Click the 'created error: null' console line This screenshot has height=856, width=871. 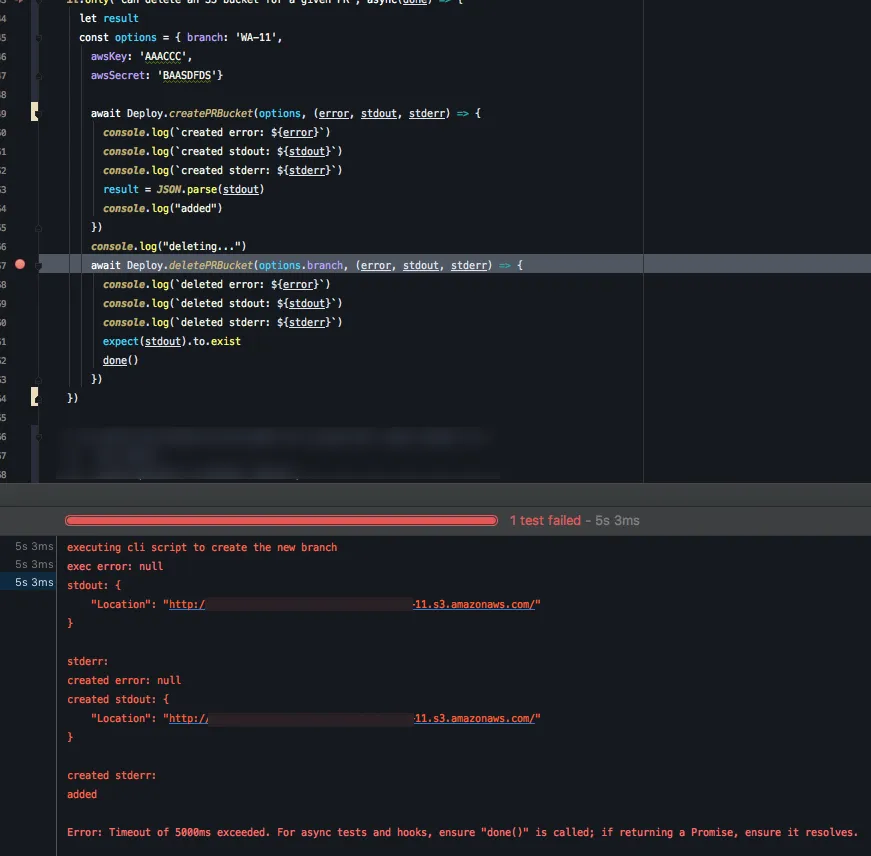[x=124, y=680]
